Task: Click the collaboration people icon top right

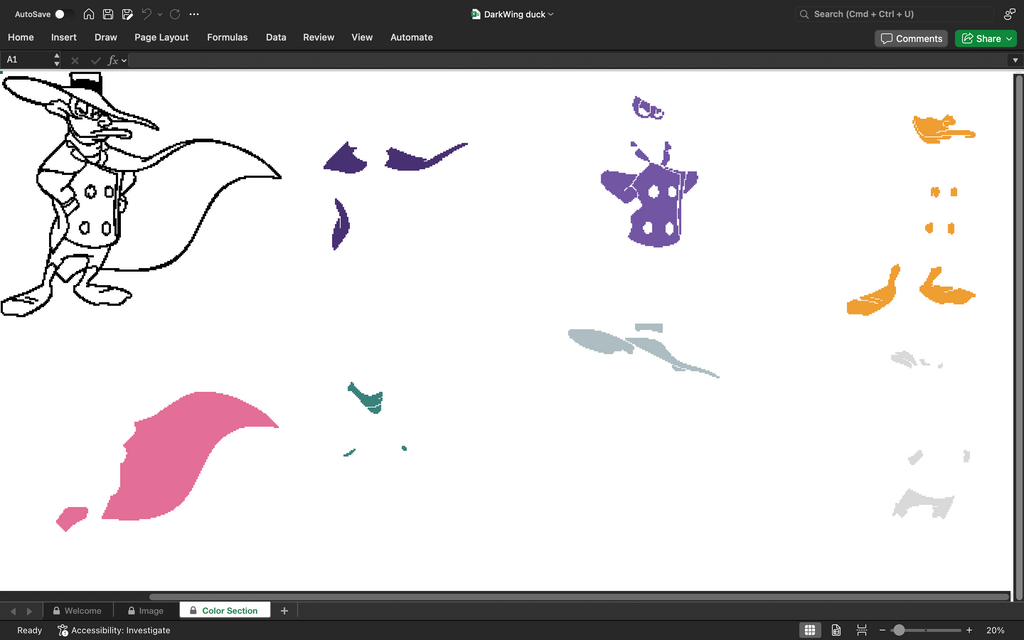Action: click(1010, 14)
